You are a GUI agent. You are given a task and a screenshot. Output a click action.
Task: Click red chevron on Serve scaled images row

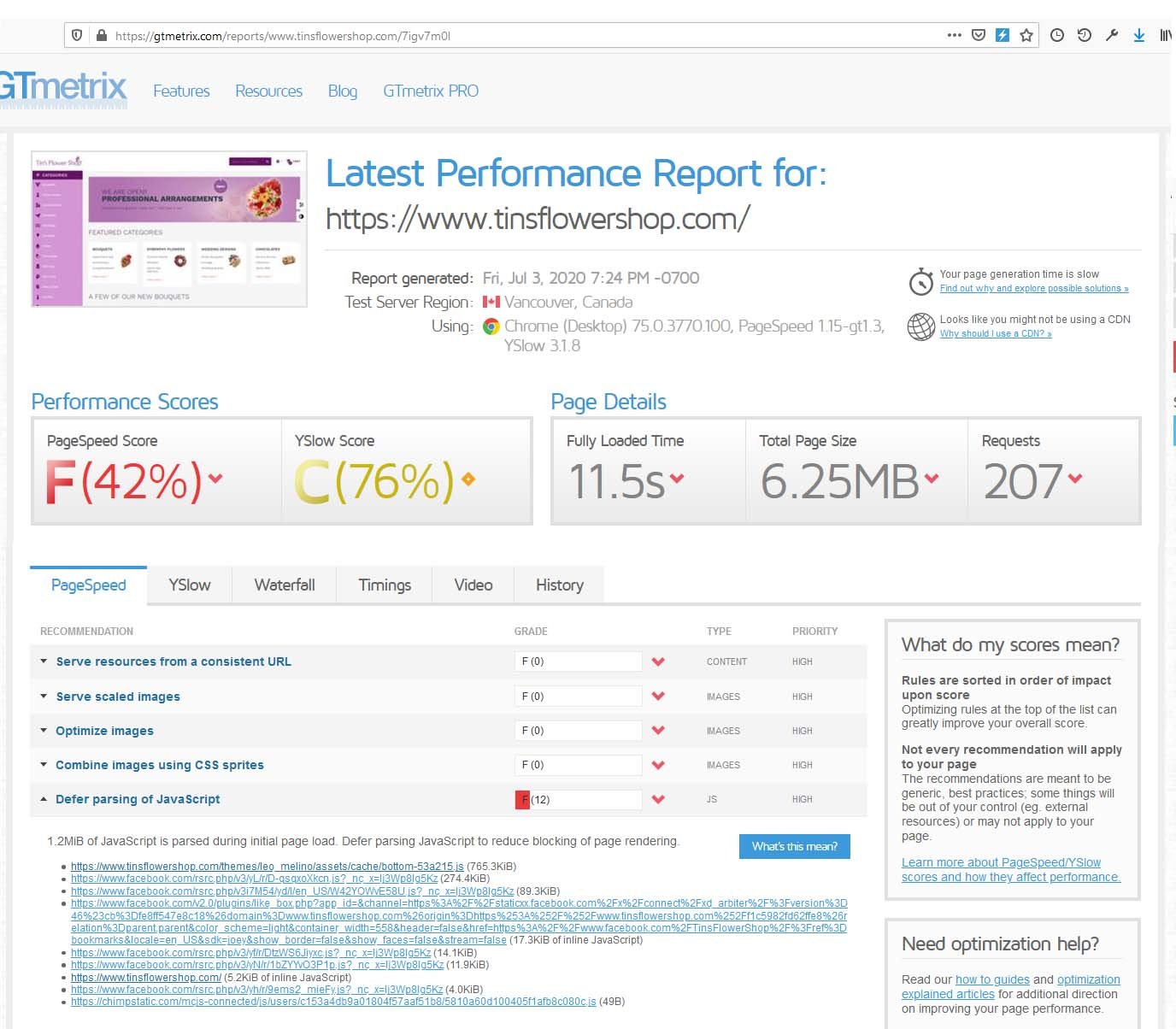[x=658, y=697]
